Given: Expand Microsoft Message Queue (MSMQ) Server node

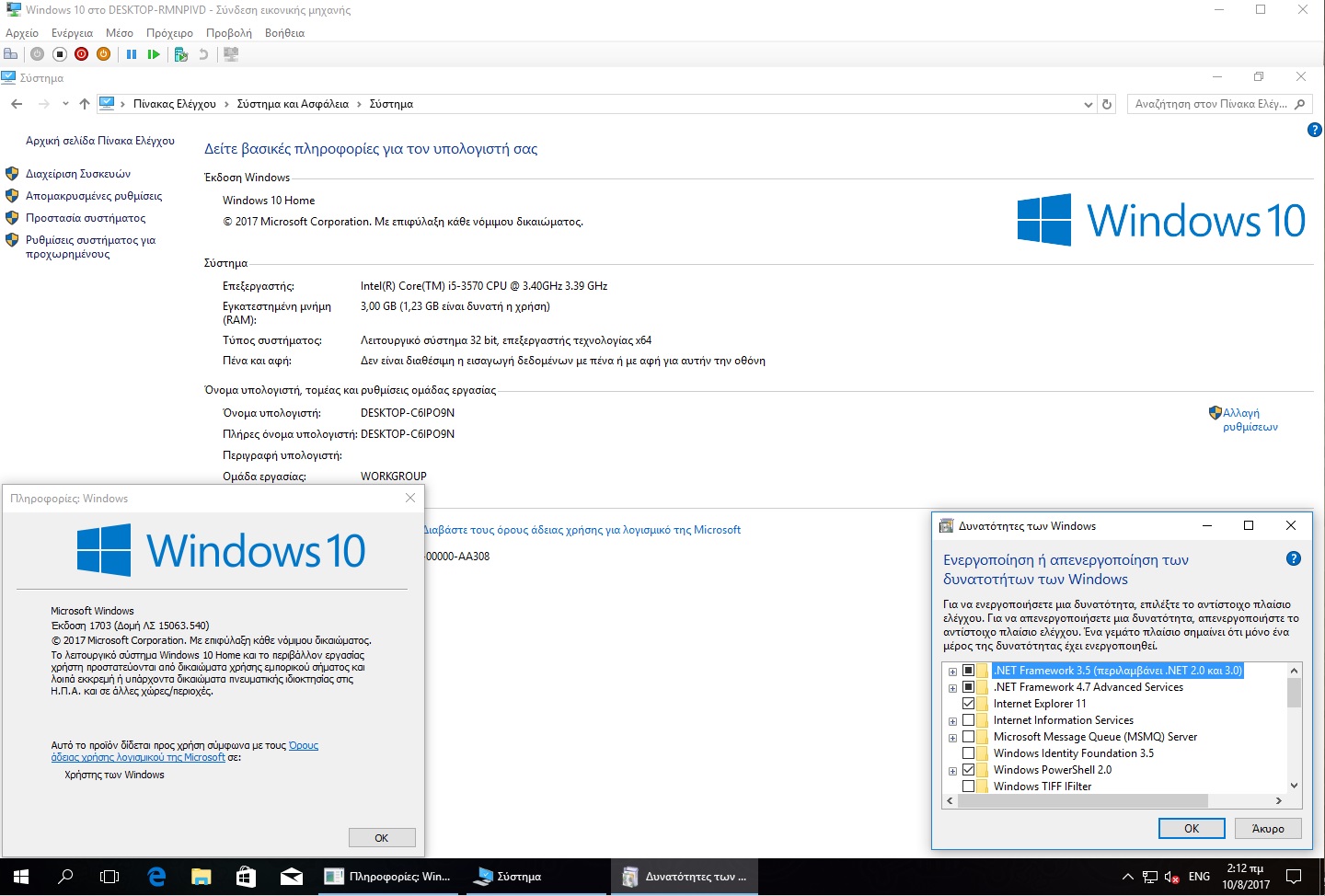Looking at the screenshot, I should [x=952, y=738].
